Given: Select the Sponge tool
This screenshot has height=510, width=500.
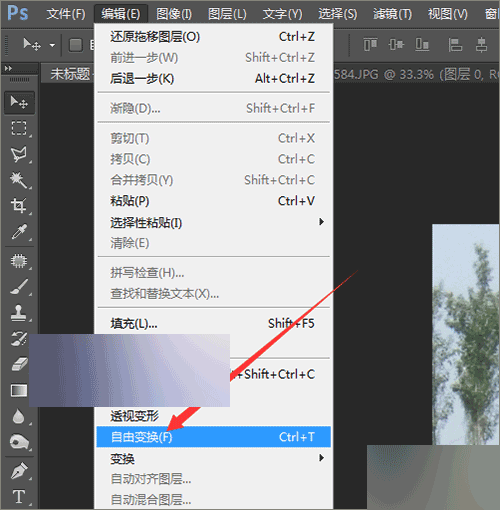Looking at the screenshot, I should click(x=19, y=442).
